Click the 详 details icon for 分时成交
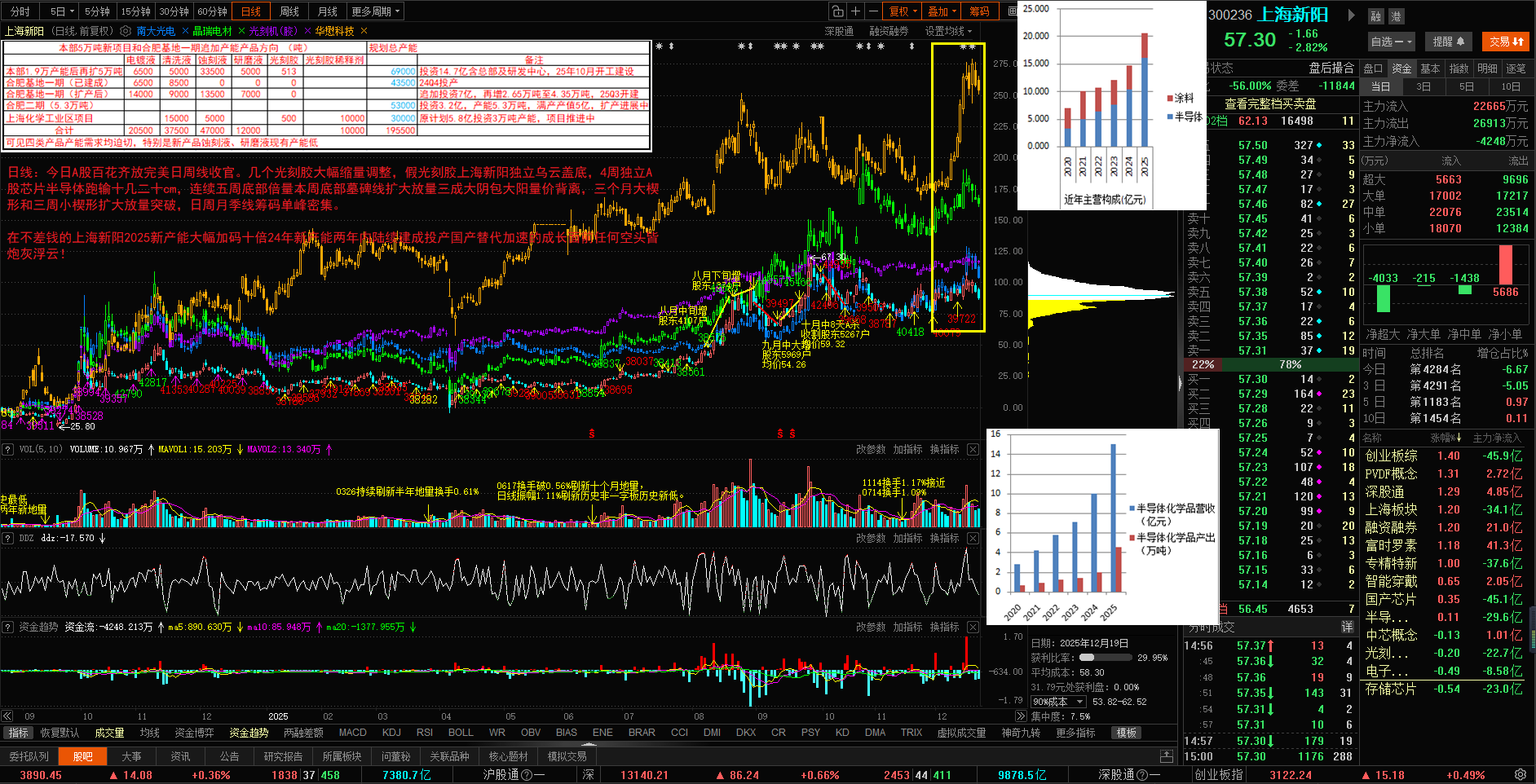This screenshot has width=1536, height=784. 1348,627
